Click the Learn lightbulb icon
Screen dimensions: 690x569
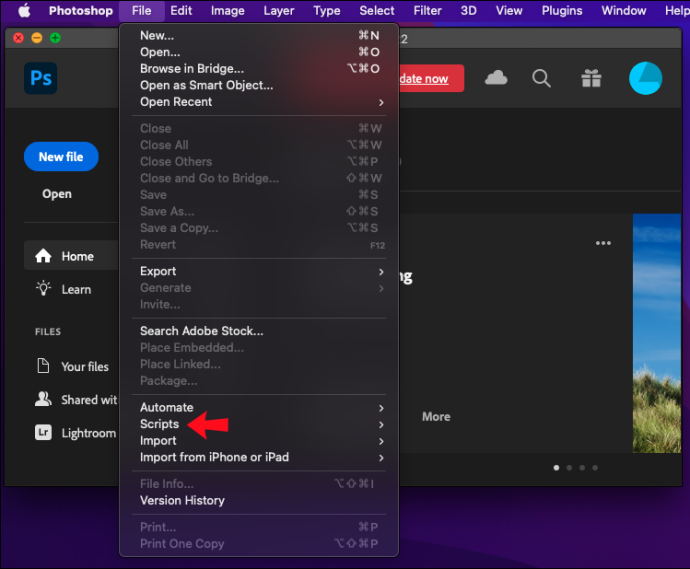click(43, 289)
